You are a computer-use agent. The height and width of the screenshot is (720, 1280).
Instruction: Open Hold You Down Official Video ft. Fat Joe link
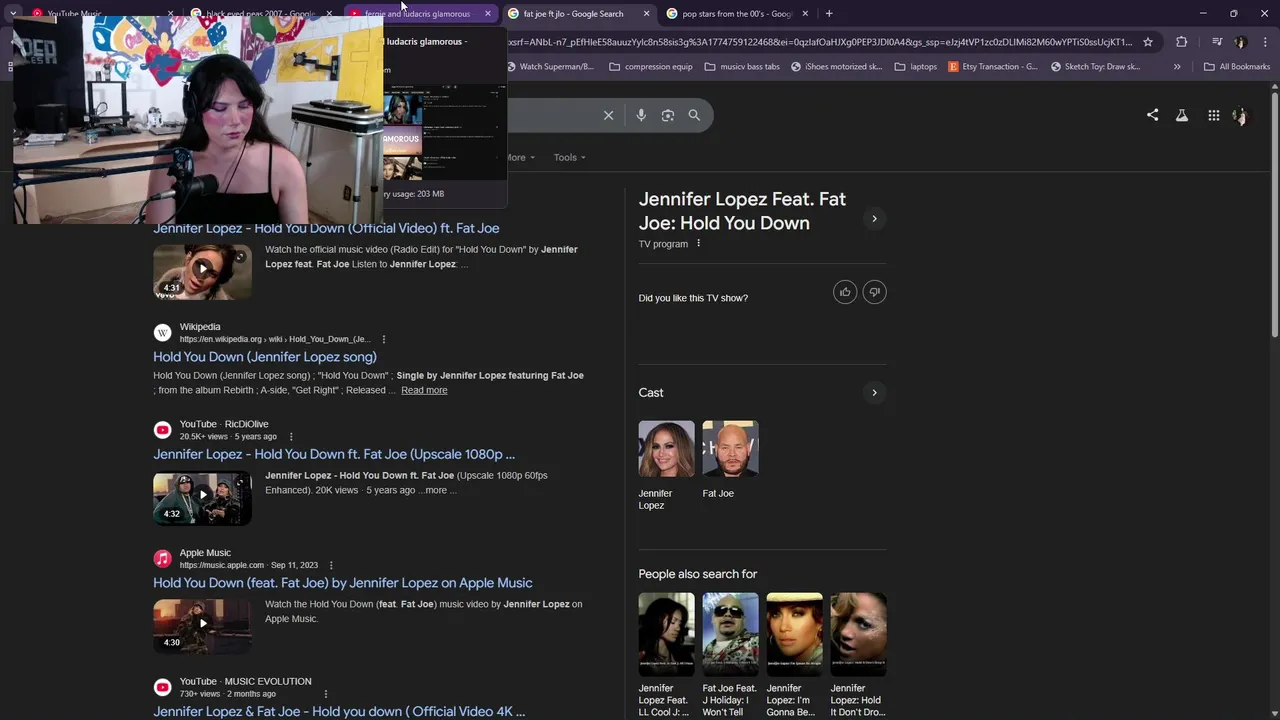pyautogui.click(x=326, y=228)
